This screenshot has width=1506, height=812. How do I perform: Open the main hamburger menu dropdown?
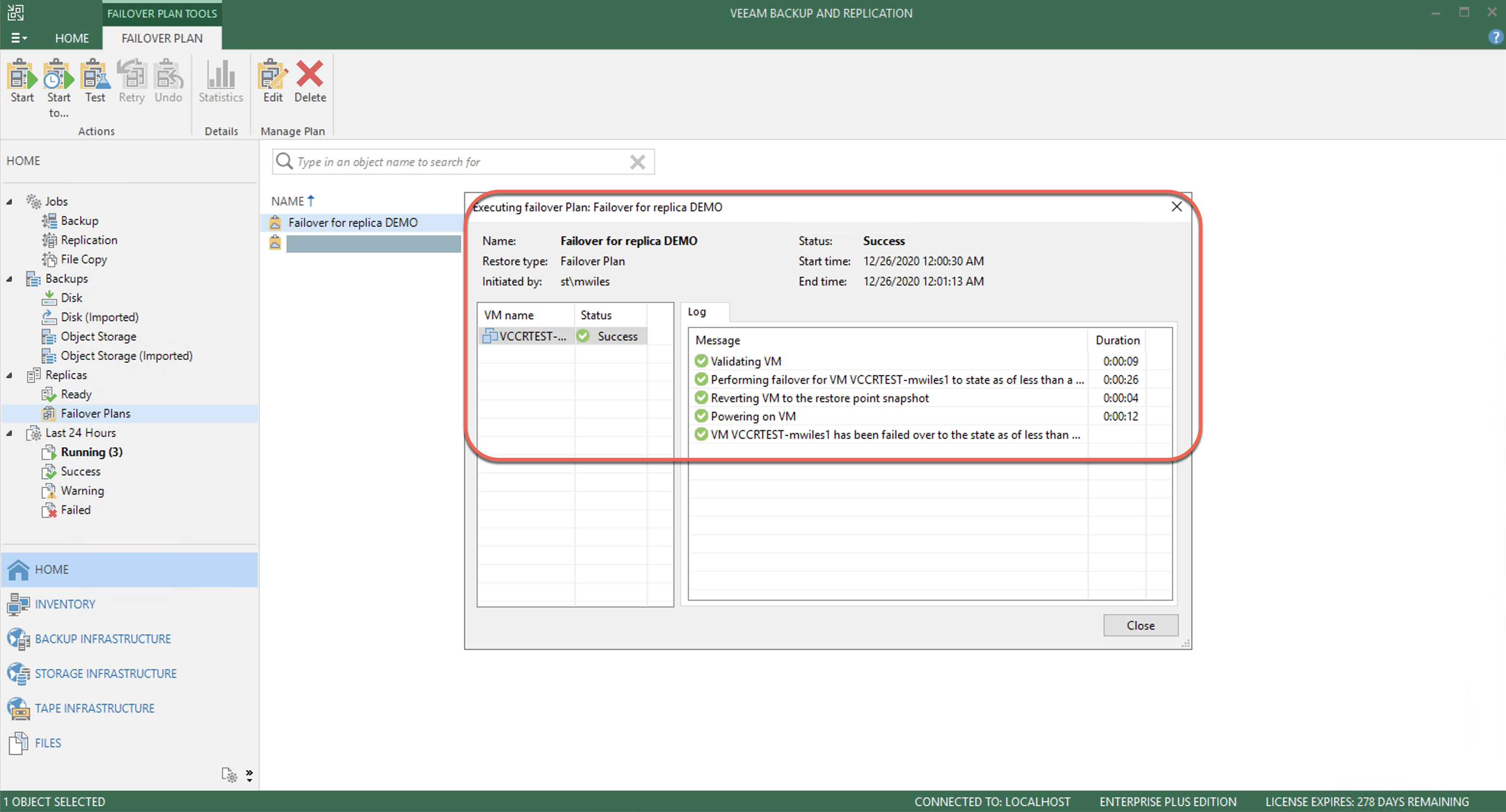coord(19,38)
